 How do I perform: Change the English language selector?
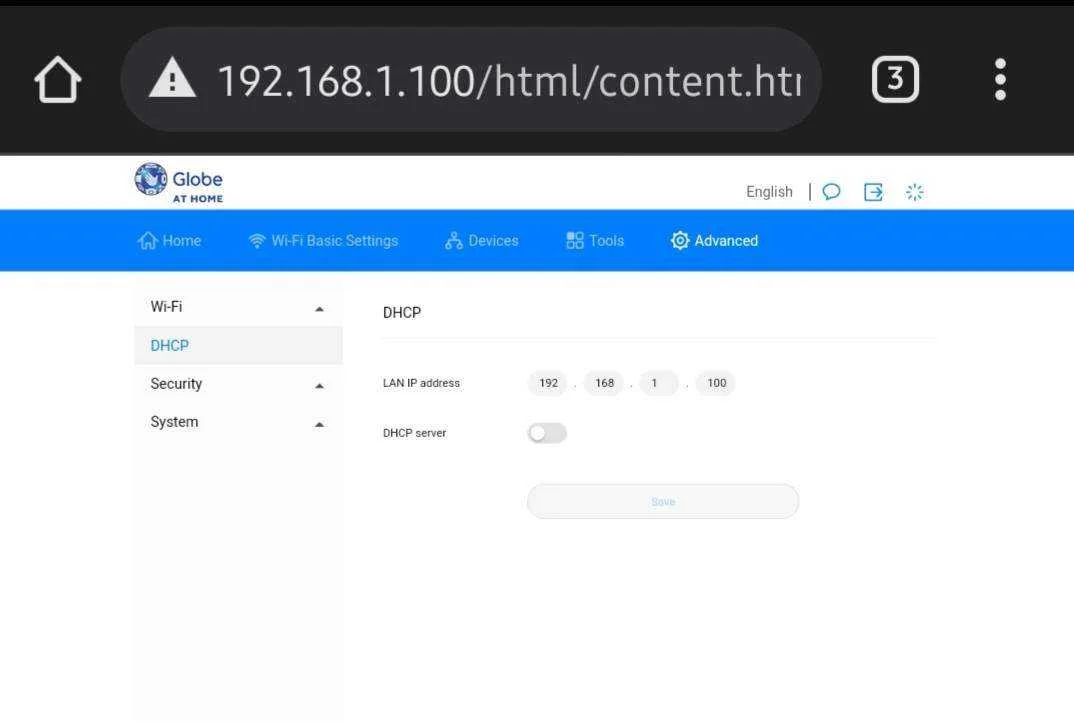pos(769,192)
